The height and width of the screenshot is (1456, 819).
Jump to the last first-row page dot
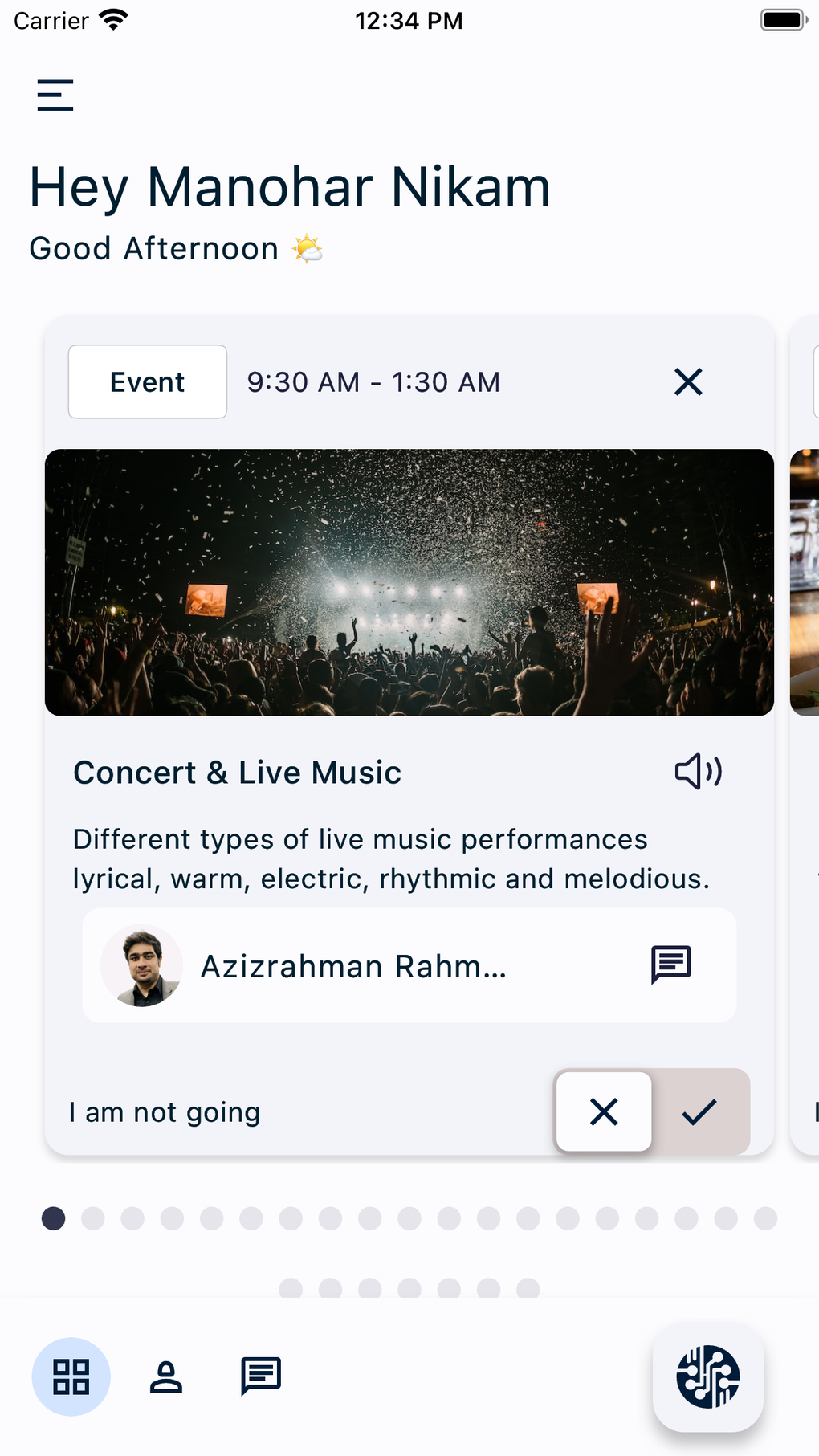[x=765, y=1218]
